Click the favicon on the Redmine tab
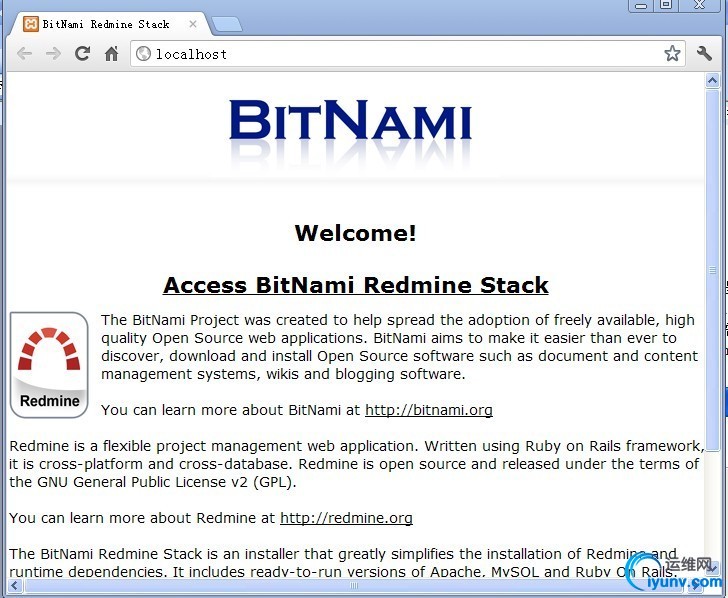Viewport: 728px width, 598px height. pos(31,24)
